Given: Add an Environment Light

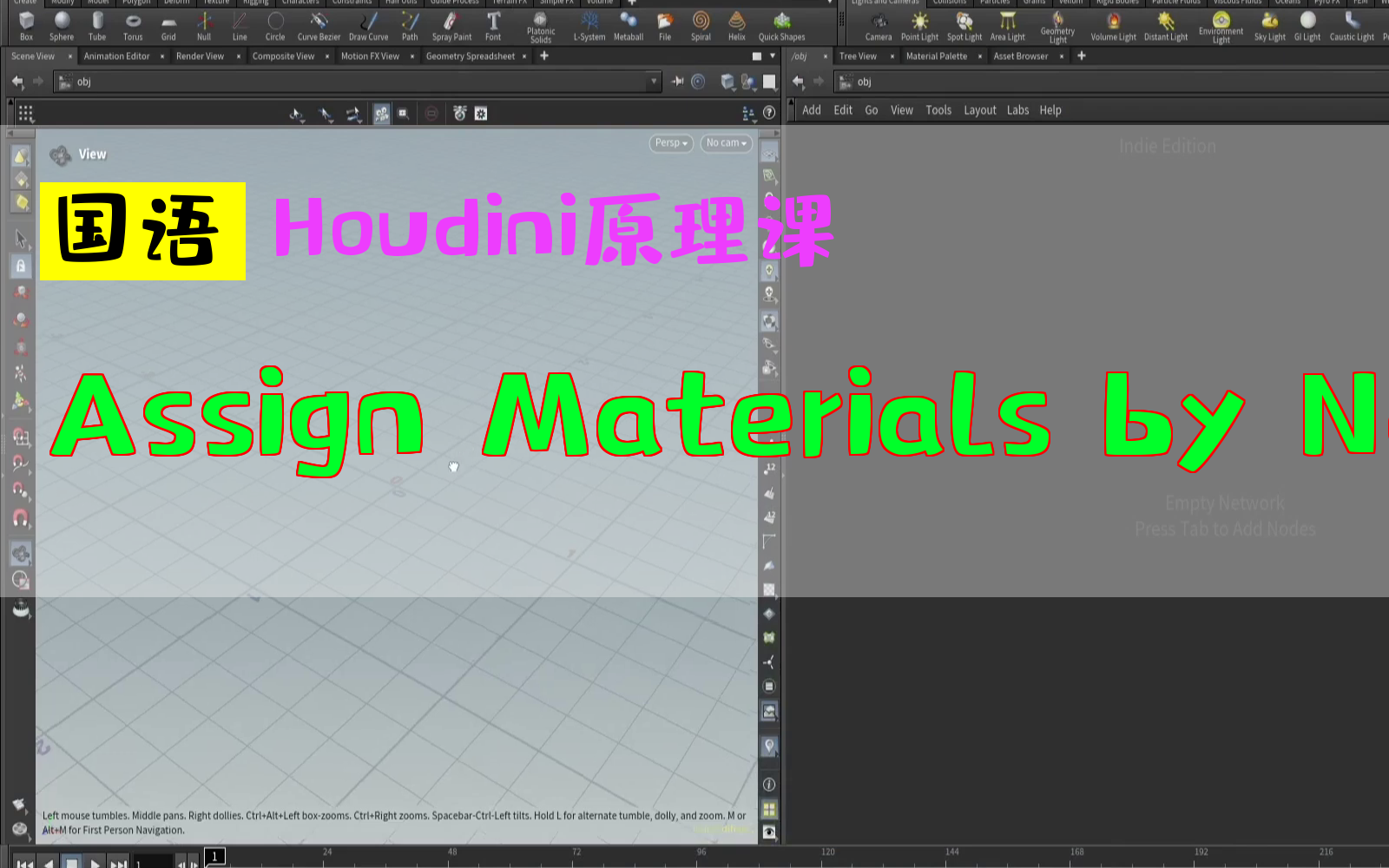Looking at the screenshot, I should tap(1221, 28).
